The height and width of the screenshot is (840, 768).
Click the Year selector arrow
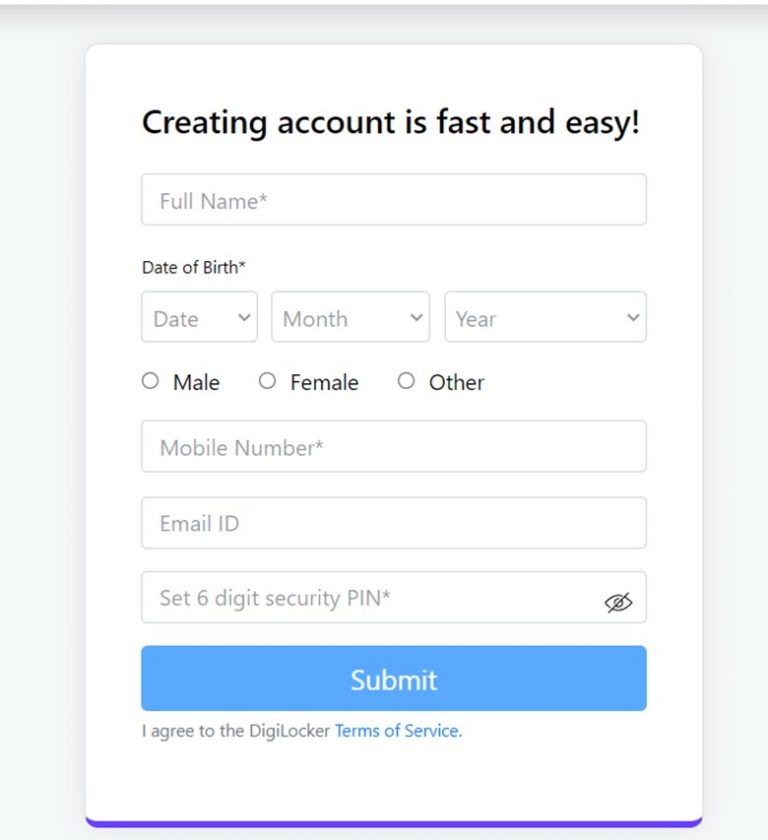coord(632,317)
